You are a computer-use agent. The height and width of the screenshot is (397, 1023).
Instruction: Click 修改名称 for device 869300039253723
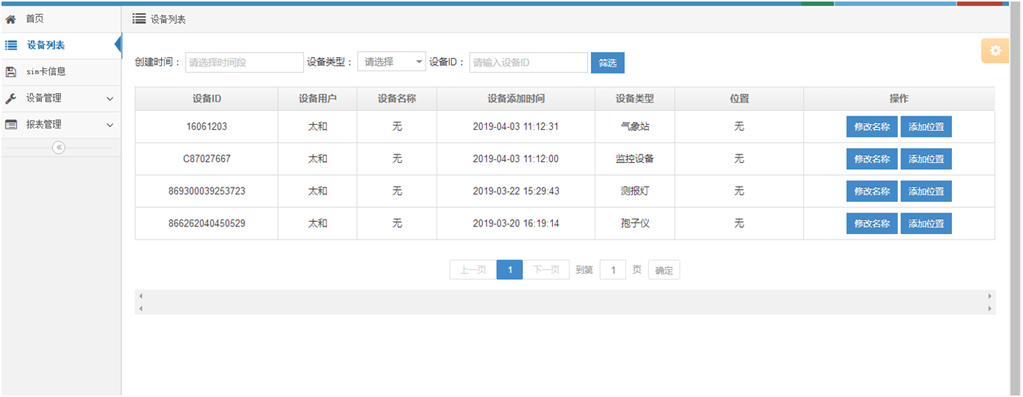coord(872,191)
